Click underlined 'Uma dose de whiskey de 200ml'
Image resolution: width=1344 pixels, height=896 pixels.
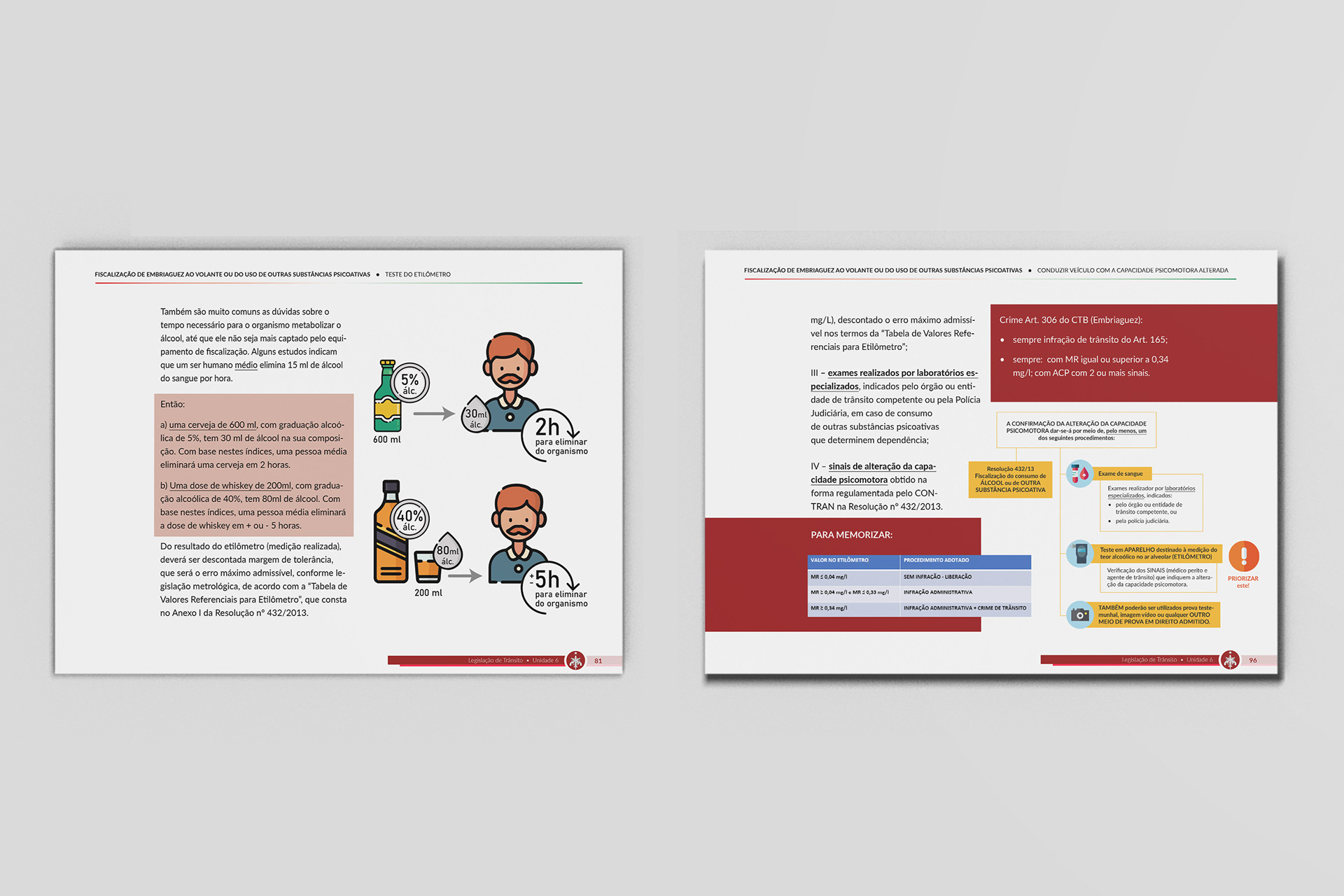pyautogui.click(x=230, y=486)
